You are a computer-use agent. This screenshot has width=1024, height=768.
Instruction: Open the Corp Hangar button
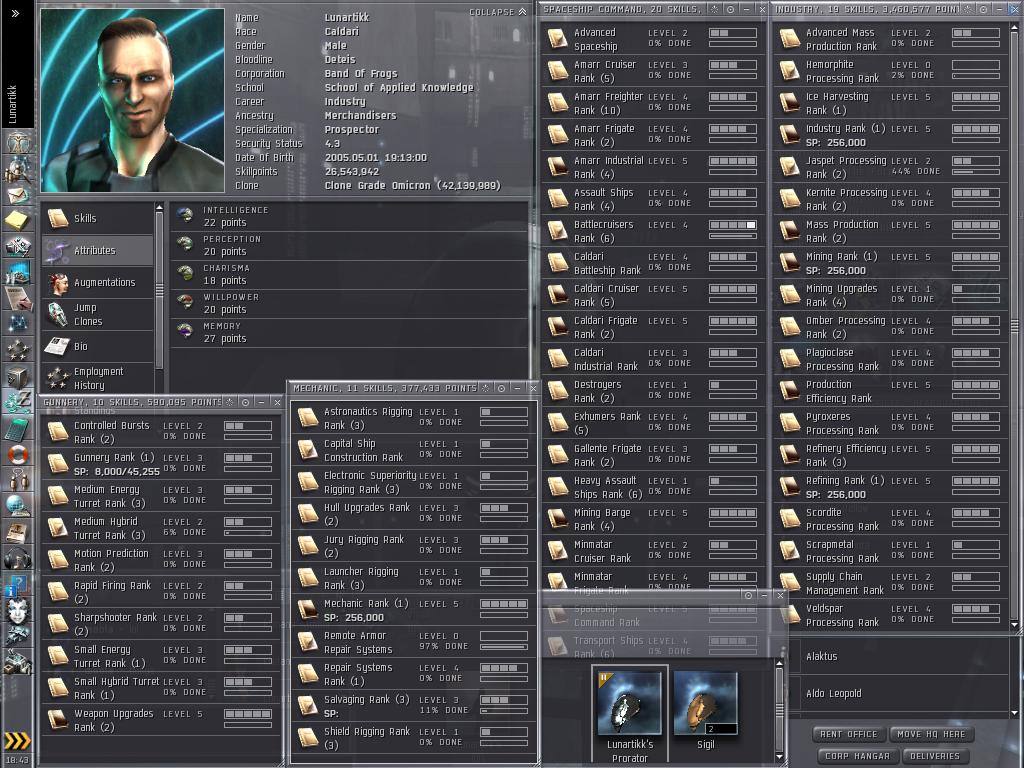coord(857,756)
